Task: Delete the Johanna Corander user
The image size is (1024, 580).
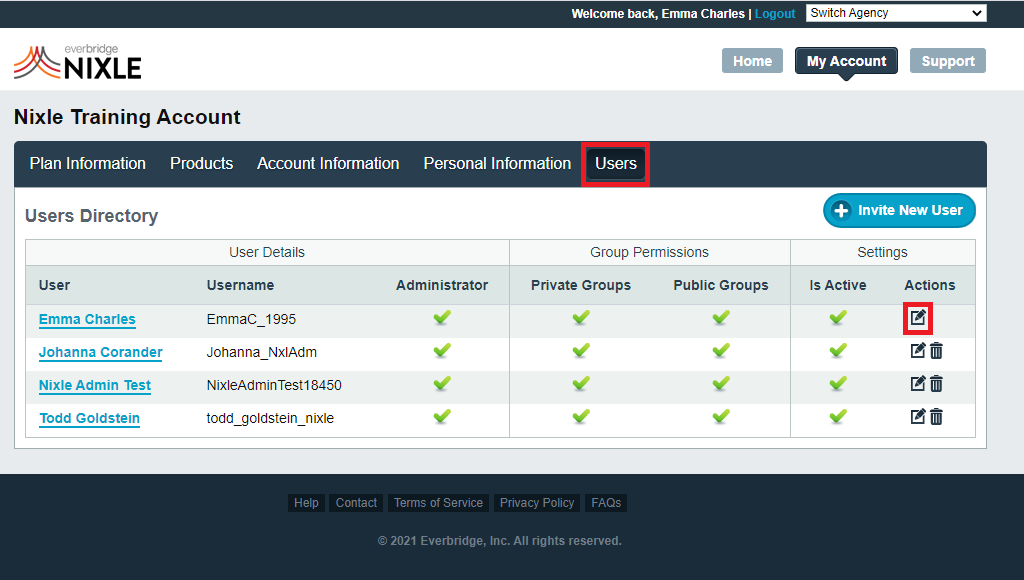Action: point(936,351)
